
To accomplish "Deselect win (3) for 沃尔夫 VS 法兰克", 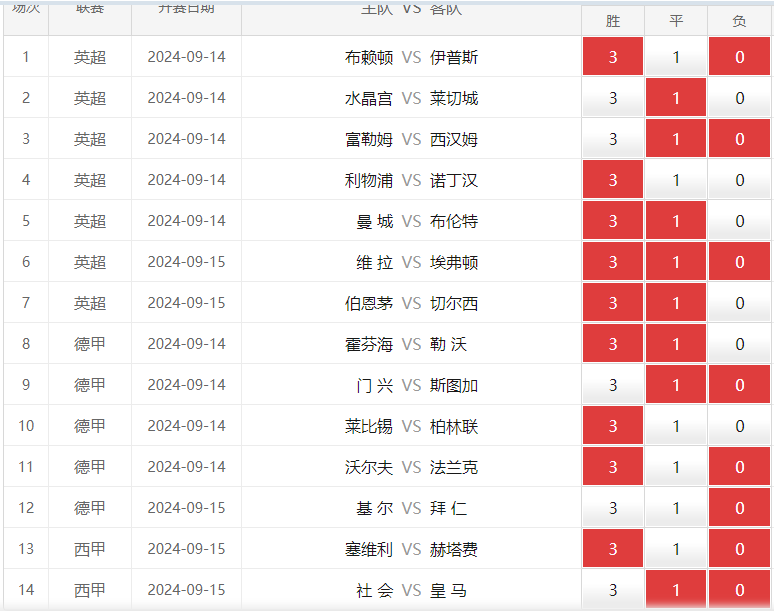I will pos(613,466).
